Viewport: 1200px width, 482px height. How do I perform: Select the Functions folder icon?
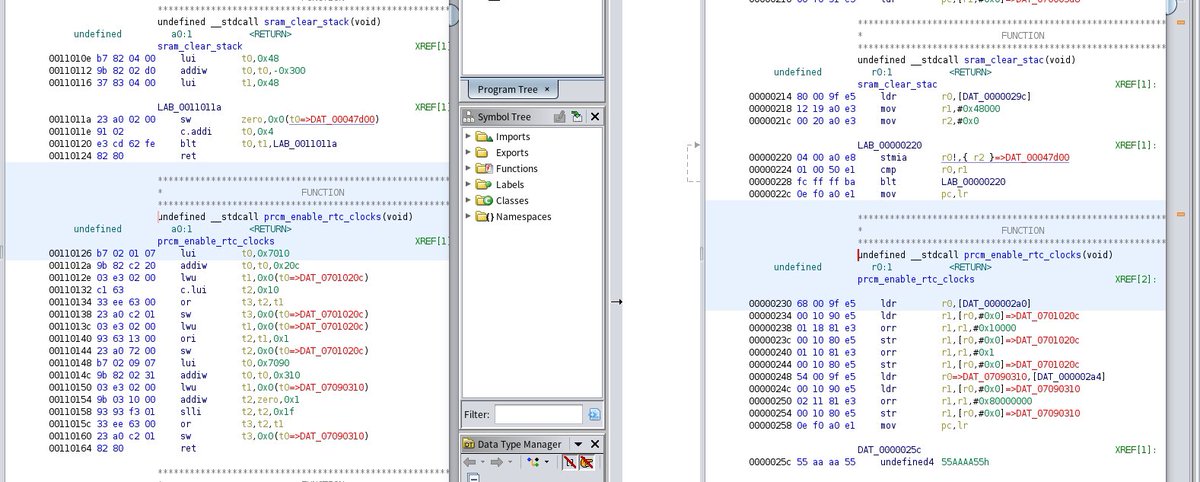(x=484, y=169)
